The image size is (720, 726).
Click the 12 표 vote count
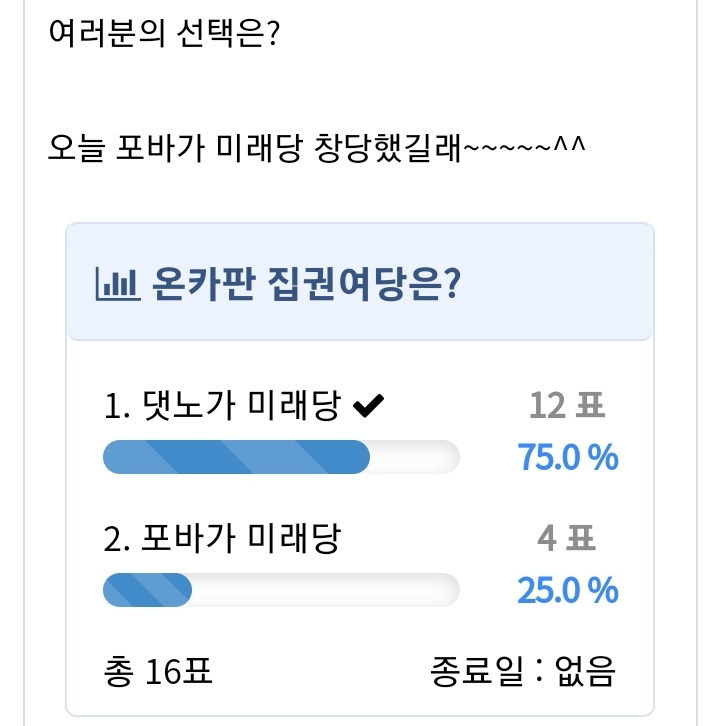566,406
